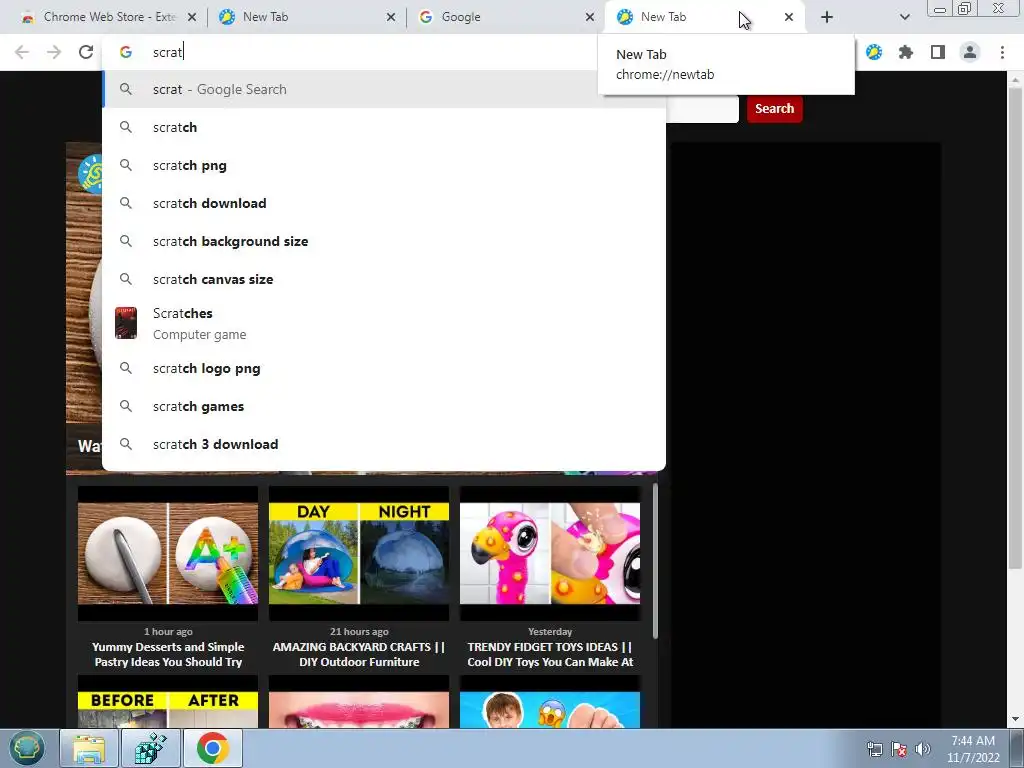This screenshot has width=1024, height=768.
Task: Open the Extensions puzzle icon
Action: [906, 52]
